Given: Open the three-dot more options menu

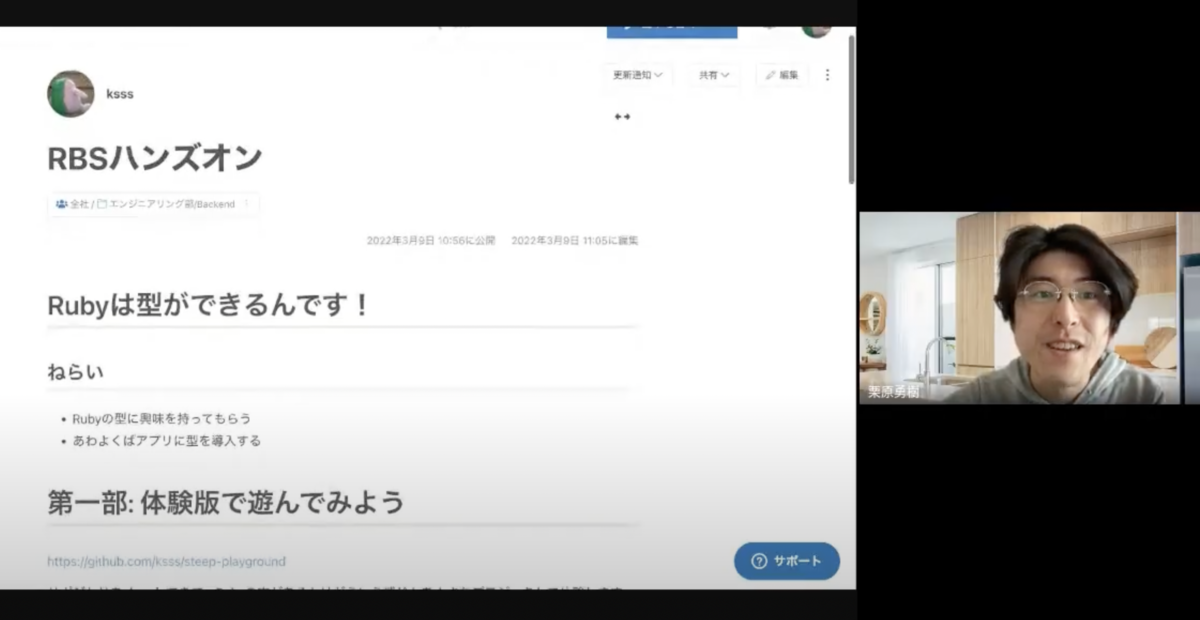Looking at the screenshot, I should tap(827, 75).
